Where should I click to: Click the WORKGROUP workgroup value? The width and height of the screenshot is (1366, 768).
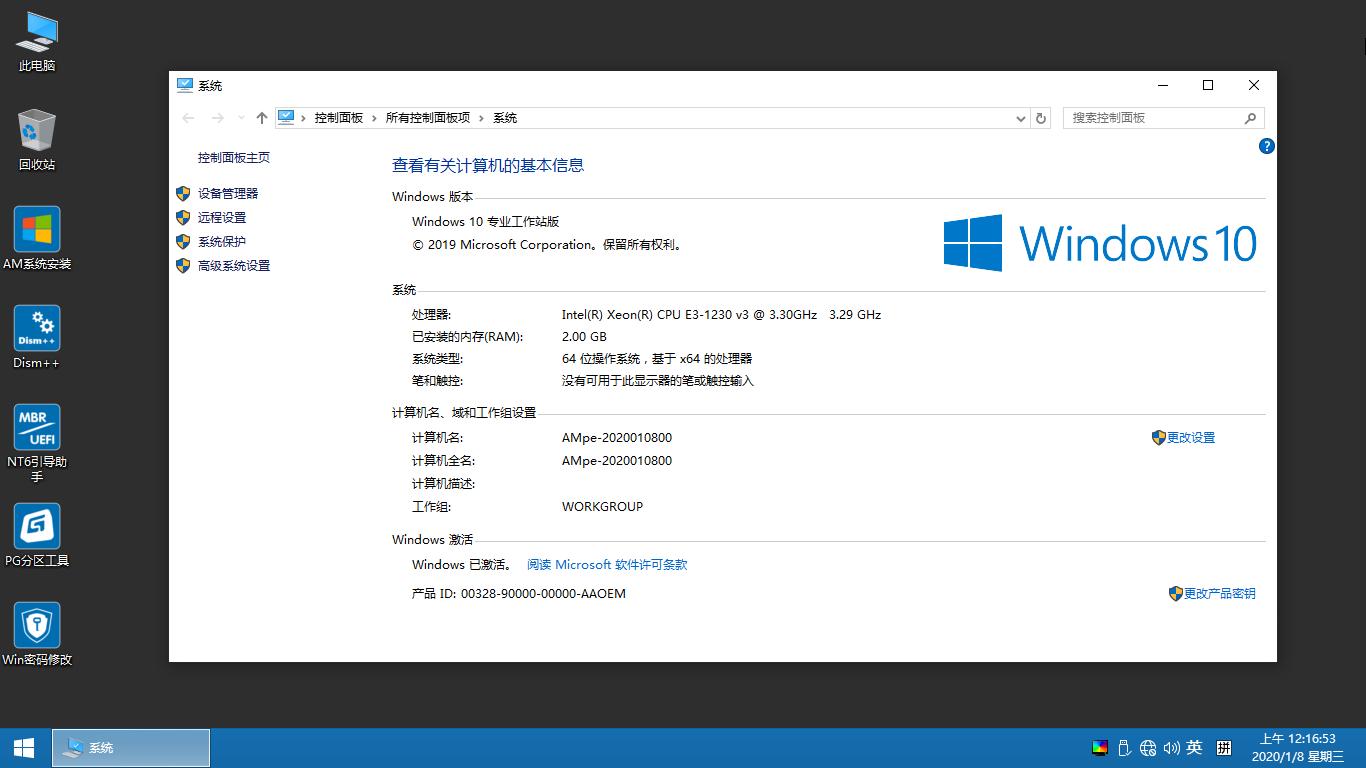click(603, 507)
